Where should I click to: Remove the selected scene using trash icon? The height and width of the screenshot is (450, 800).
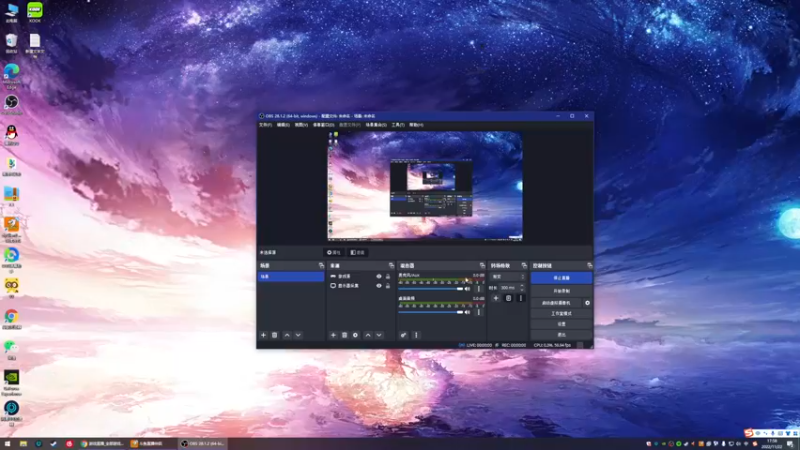pyautogui.click(x=274, y=335)
